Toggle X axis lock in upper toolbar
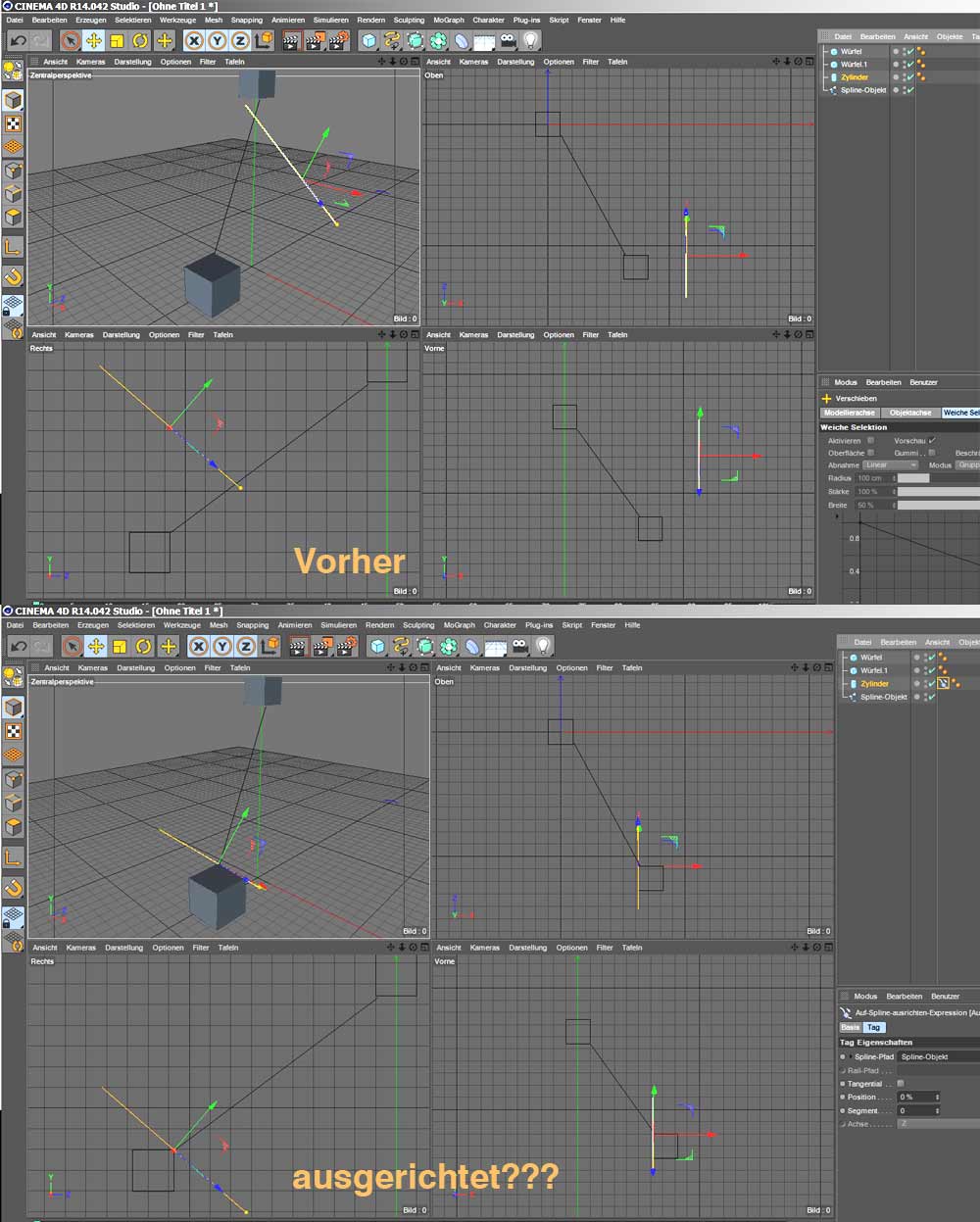The height and width of the screenshot is (1222, 980). coord(194,40)
